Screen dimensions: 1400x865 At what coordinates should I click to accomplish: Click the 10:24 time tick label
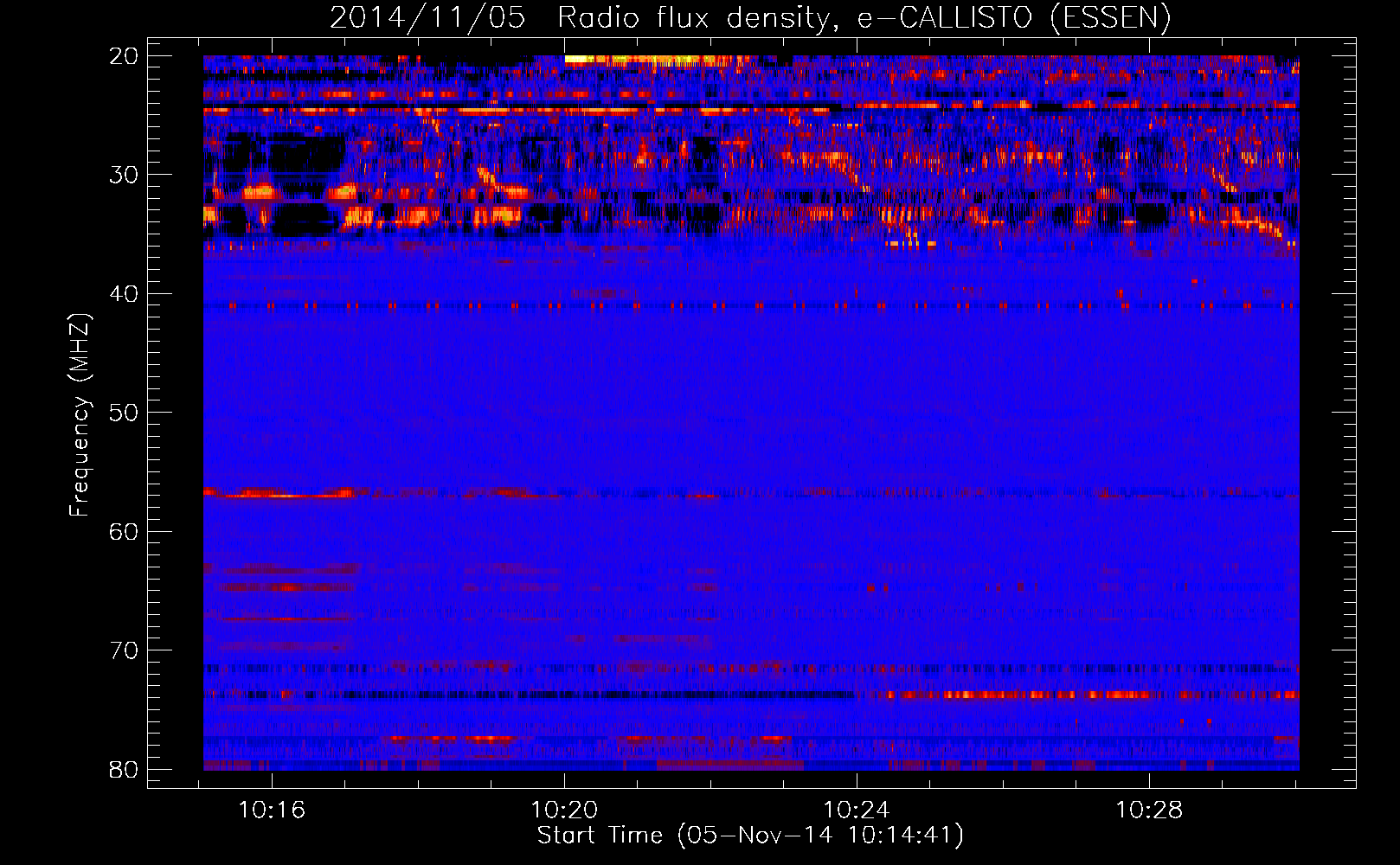[857, 811]
